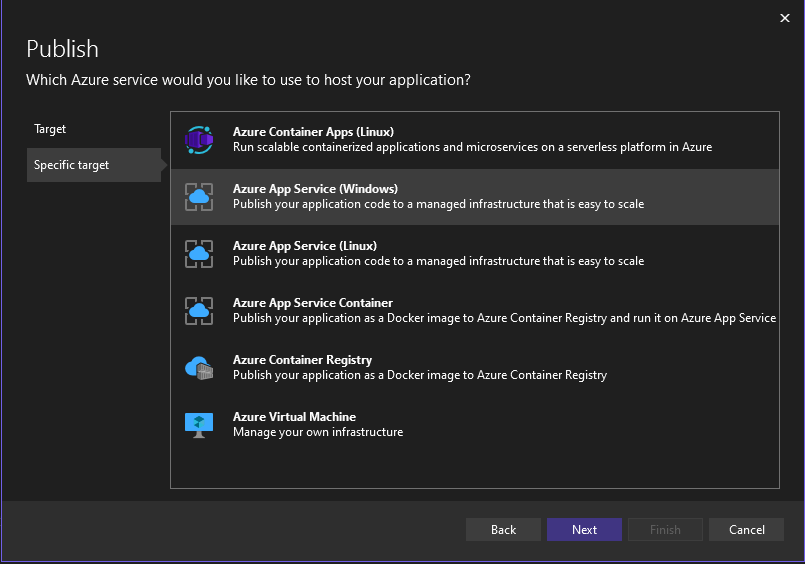Click the Azure App Service (Windows) cloud icon
The image size is (805, 564).
[x=199, y=197]
